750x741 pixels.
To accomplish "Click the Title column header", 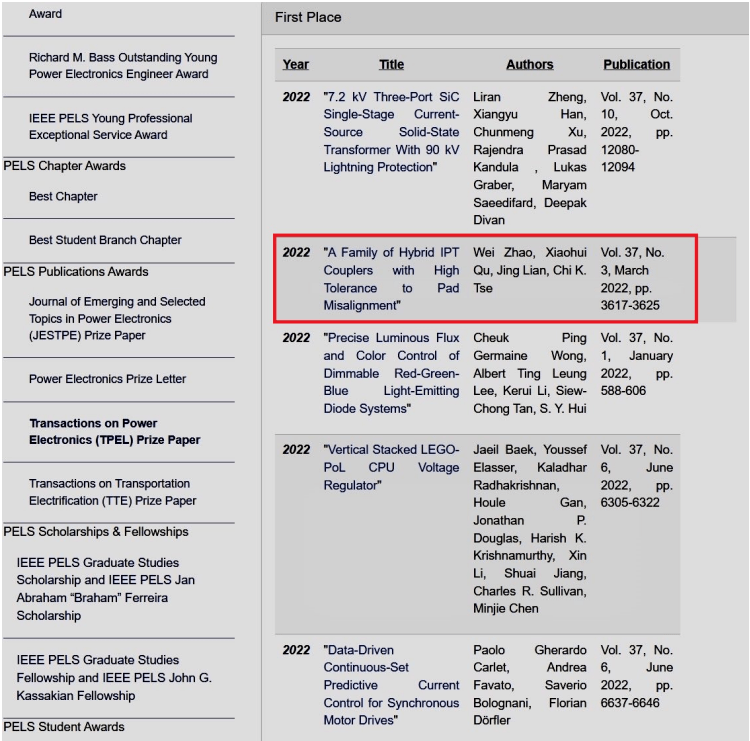I will (x=391, y=64).
